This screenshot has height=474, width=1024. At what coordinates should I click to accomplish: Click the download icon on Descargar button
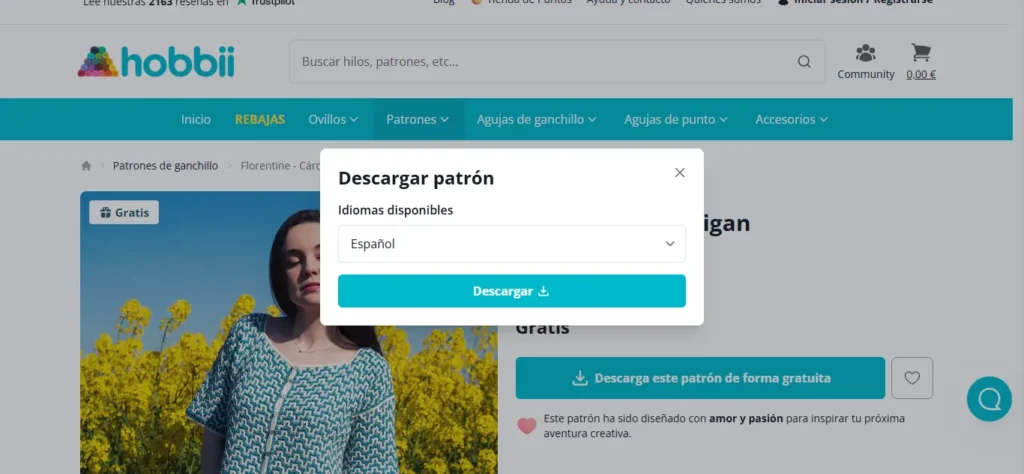pos(543,291)
